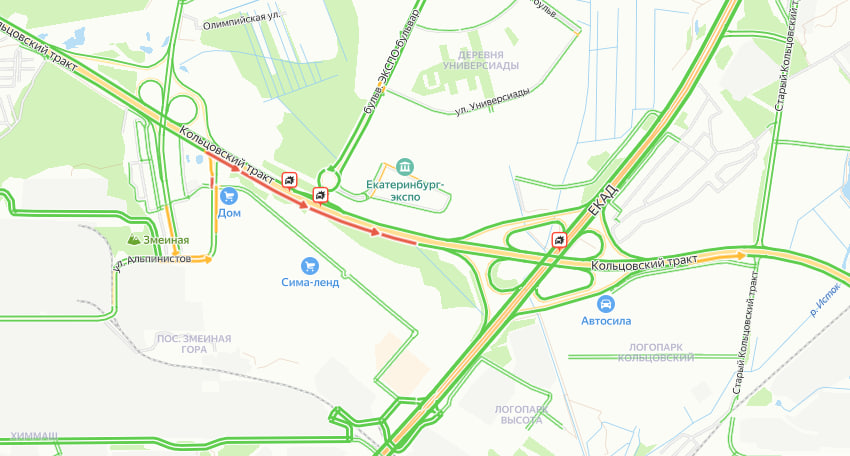Click the Автосила text label
The height and width of the screenshot is (456, 850).
606,320
